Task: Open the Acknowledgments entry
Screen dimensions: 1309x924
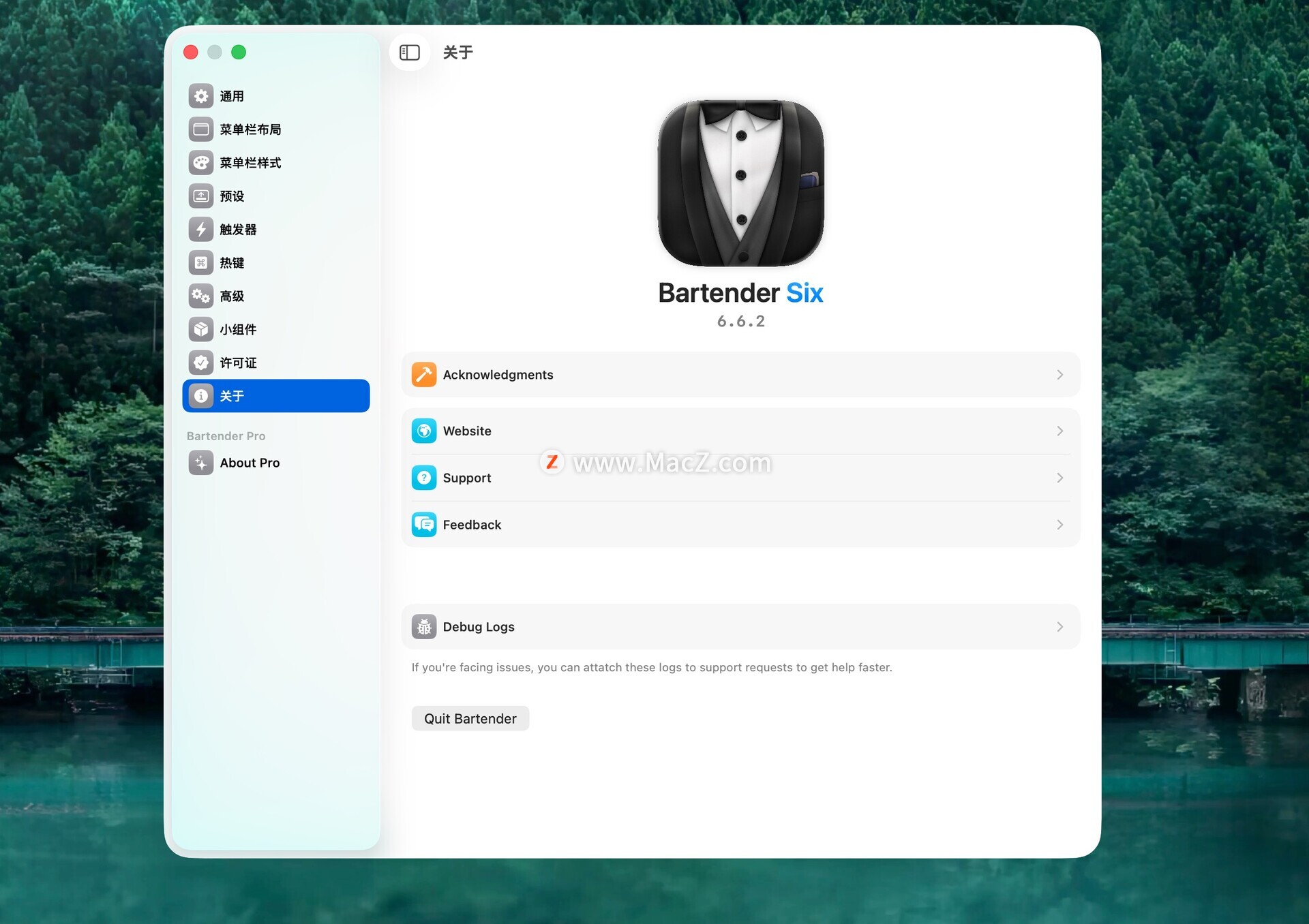Action: [741, 375]
